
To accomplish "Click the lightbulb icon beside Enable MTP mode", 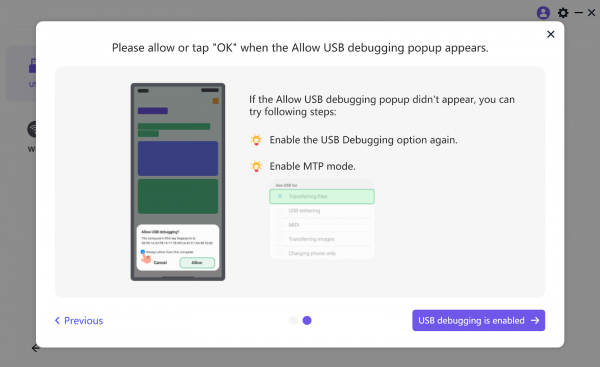I will click(256, 166).
